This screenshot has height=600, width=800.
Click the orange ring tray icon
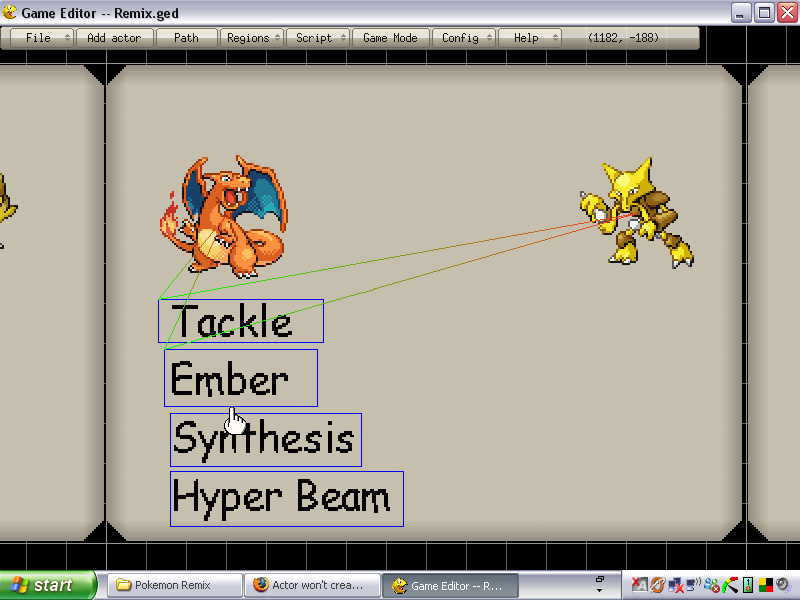coord(658,585)
